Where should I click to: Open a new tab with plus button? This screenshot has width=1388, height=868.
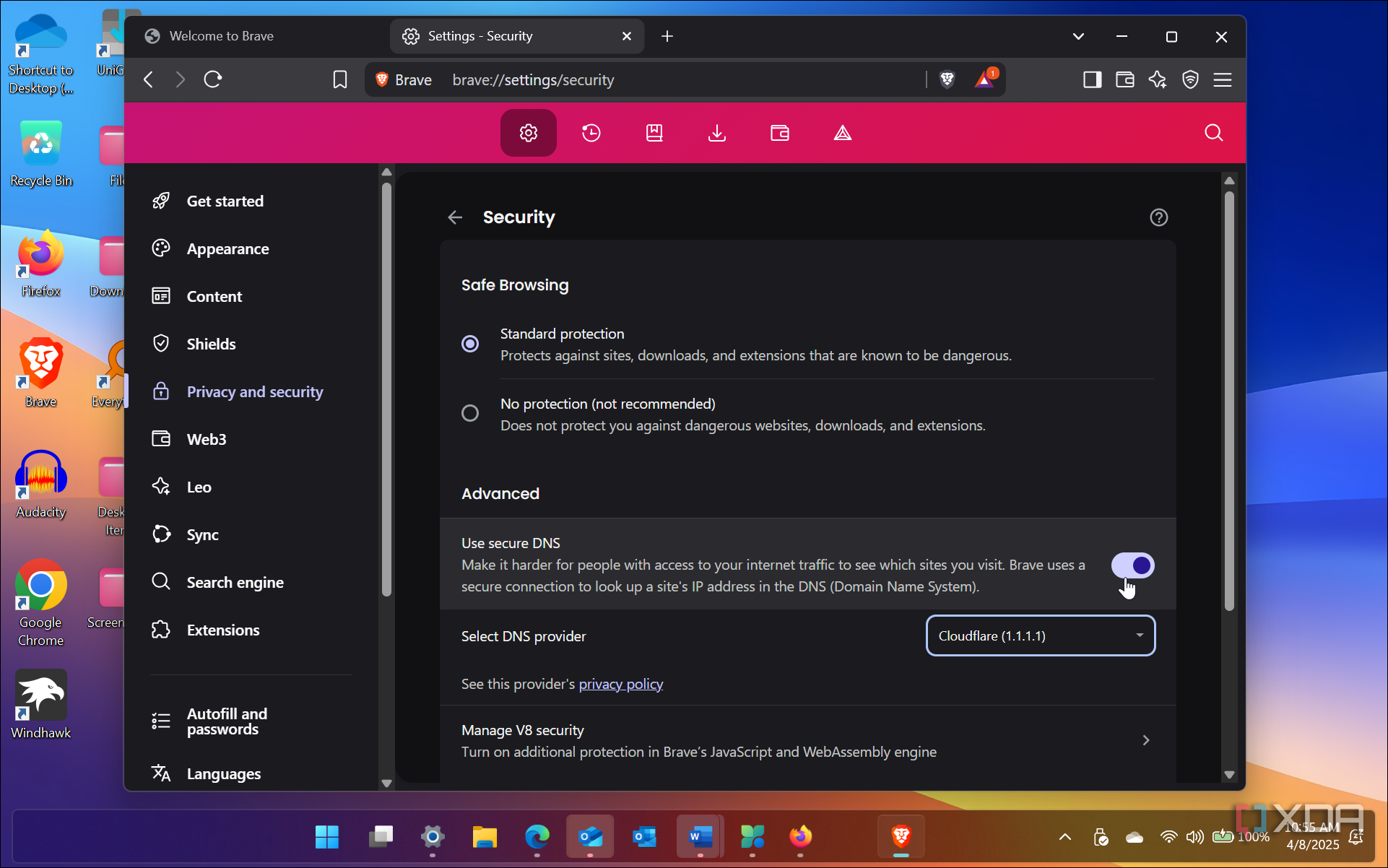[x=667, y=36]
